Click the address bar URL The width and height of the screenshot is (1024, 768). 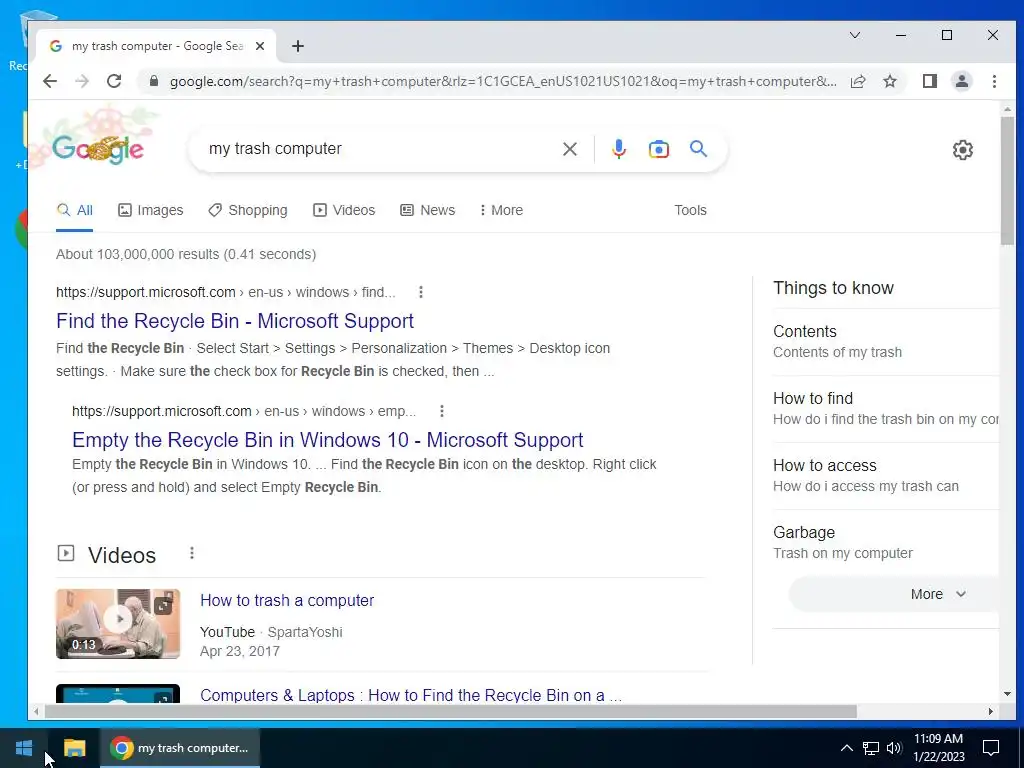[x=503, y=81]
